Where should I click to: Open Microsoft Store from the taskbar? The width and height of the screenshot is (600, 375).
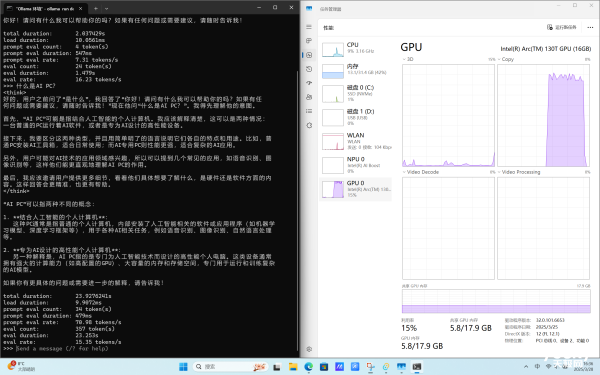click(324, 367)
